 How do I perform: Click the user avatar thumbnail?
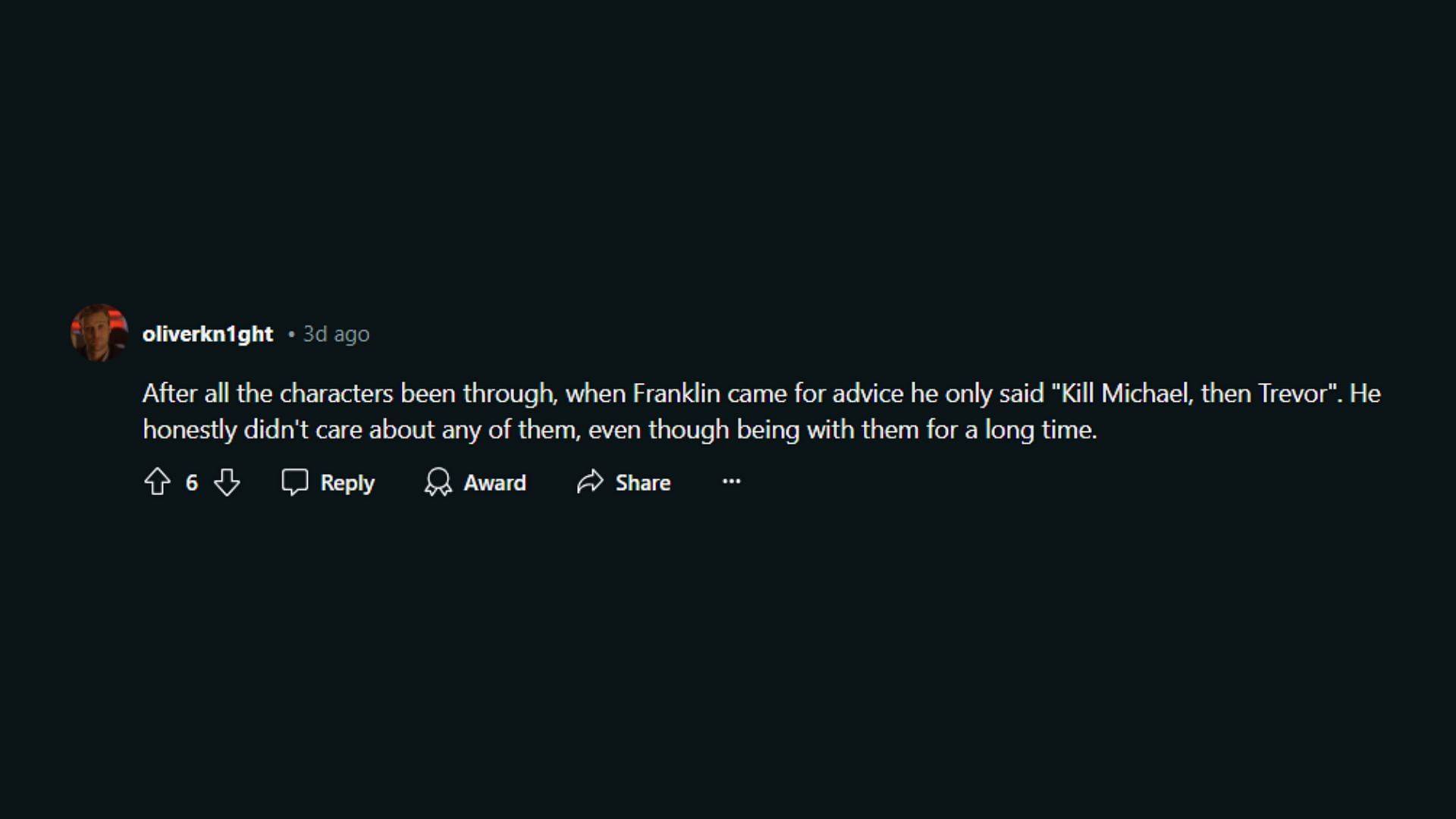pos(98,333)
